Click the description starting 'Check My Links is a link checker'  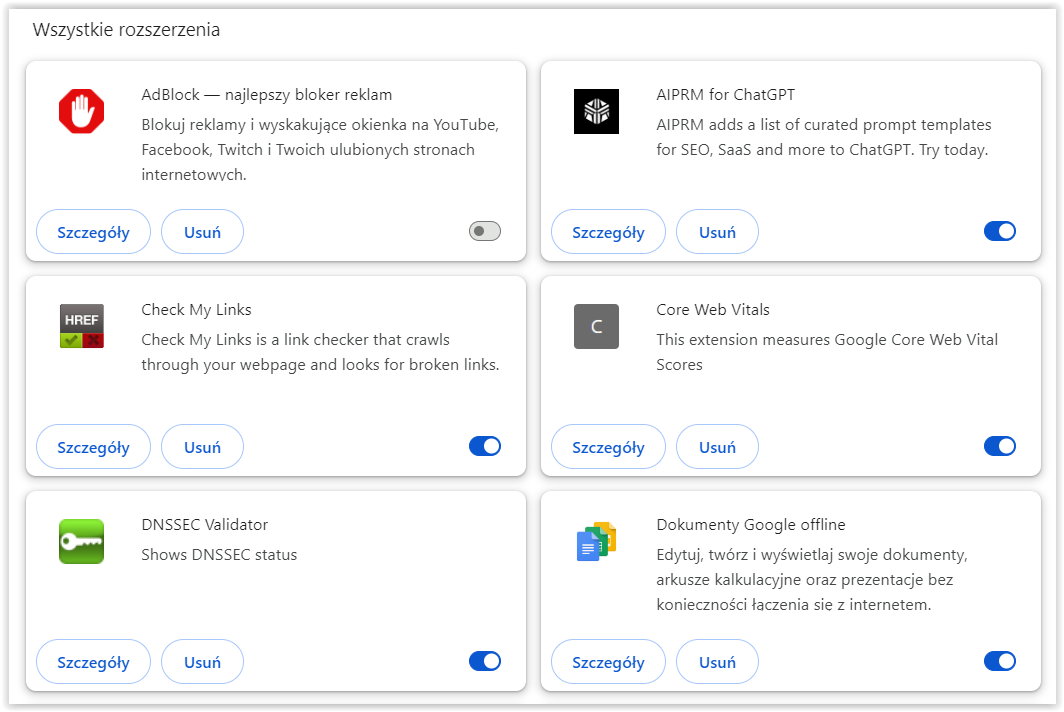(320, 352)
